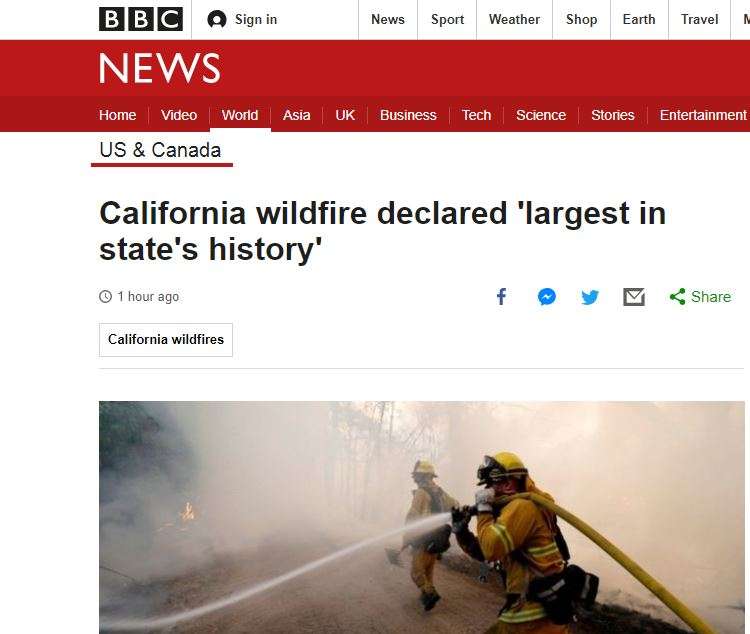Share via the Messenger icon
Screen dimensions: 750x634
click(x=547, y=297)
